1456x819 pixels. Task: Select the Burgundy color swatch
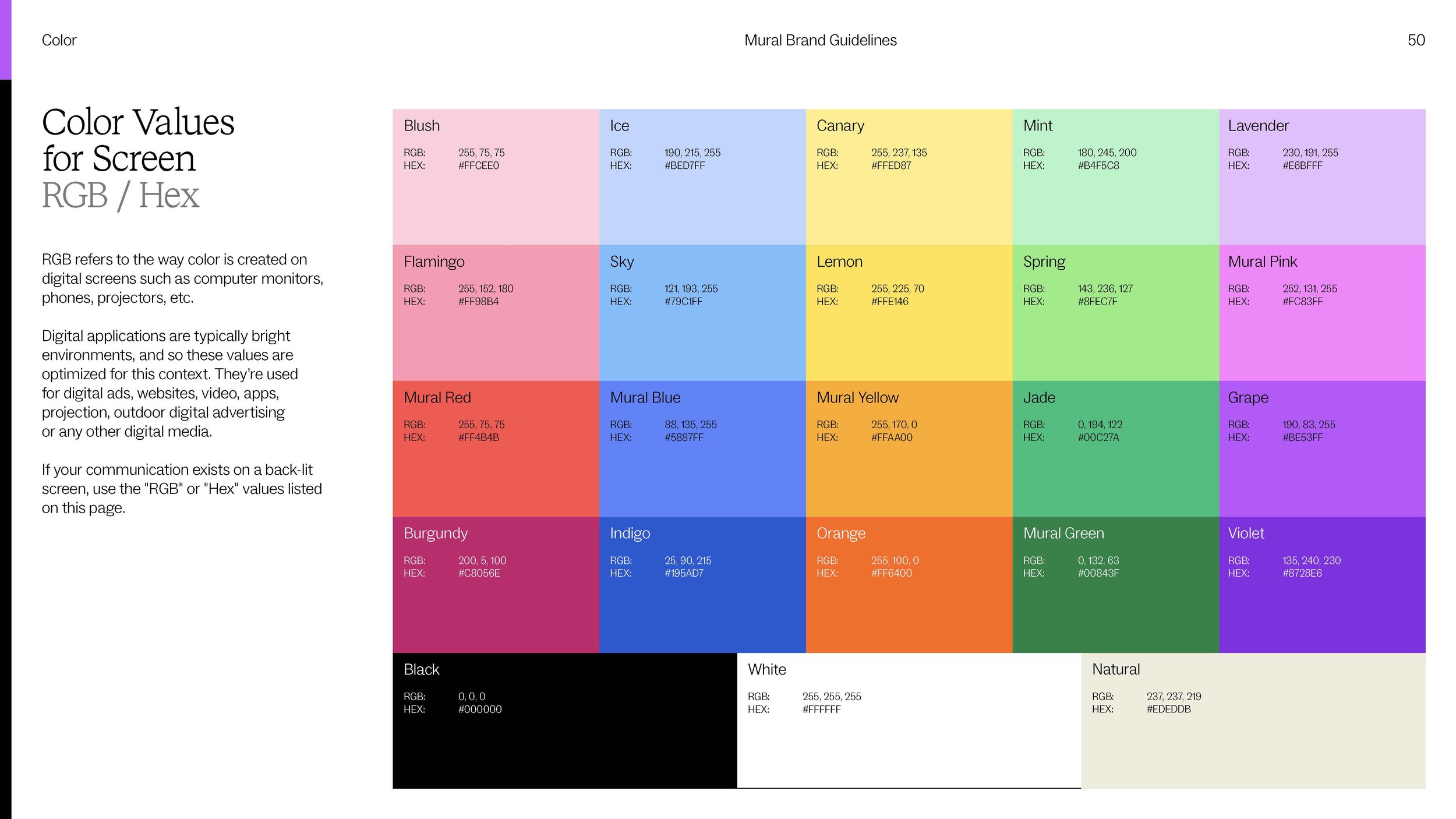click(x=496, y=585)
